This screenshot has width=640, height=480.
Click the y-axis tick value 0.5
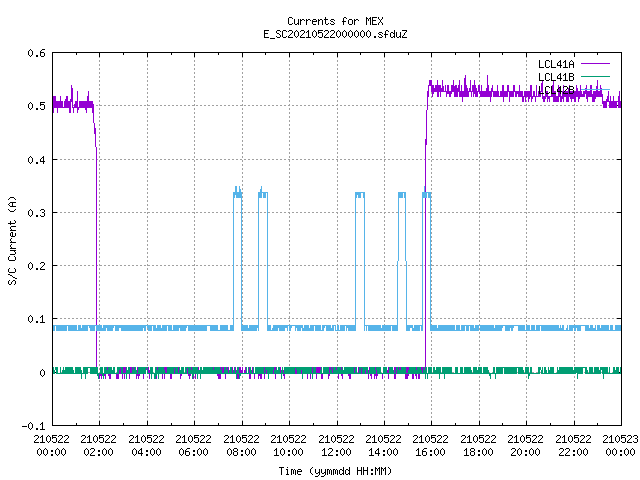click(x=37, y=106)
